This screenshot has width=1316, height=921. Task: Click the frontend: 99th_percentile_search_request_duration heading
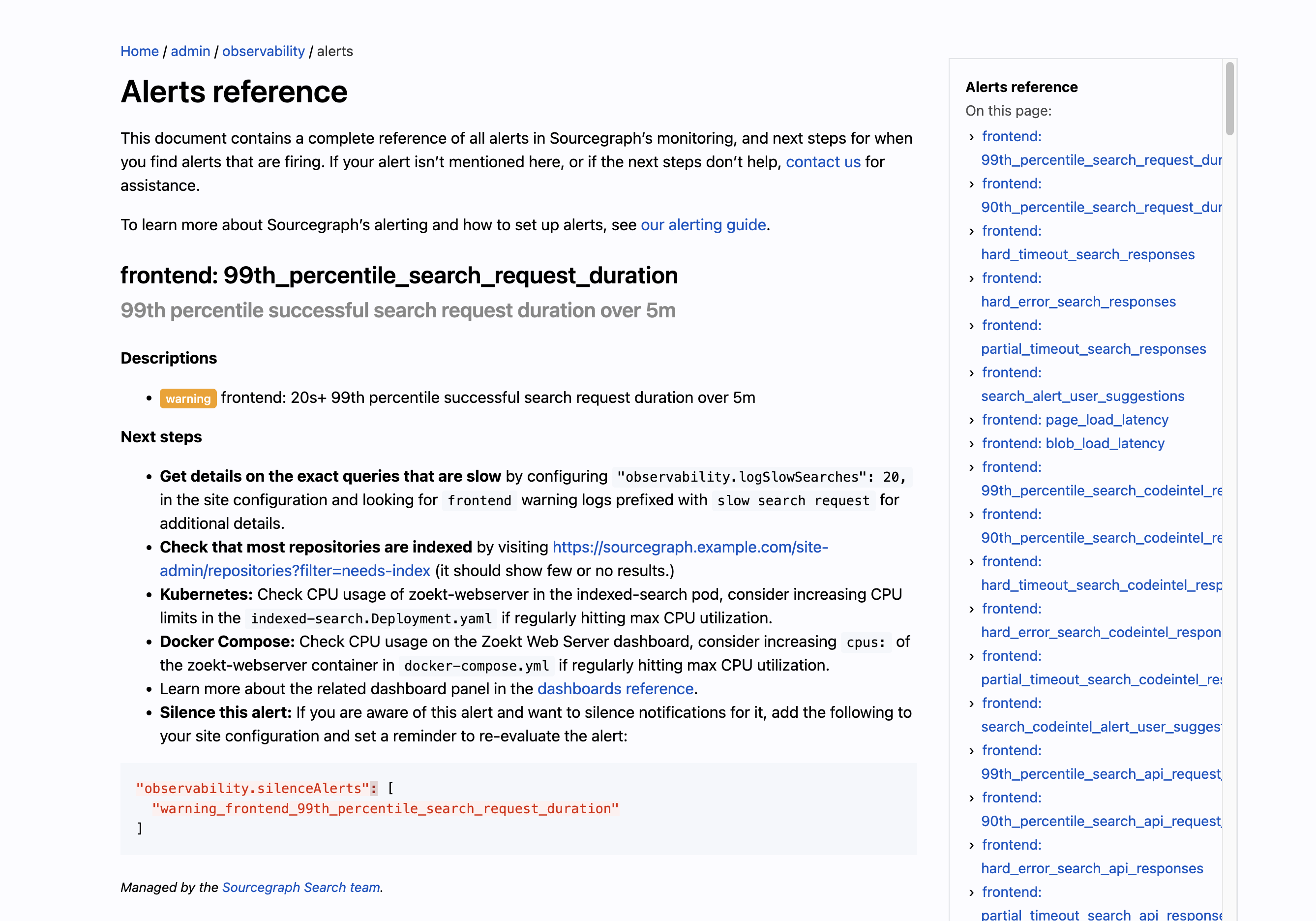tap(399, 276)
